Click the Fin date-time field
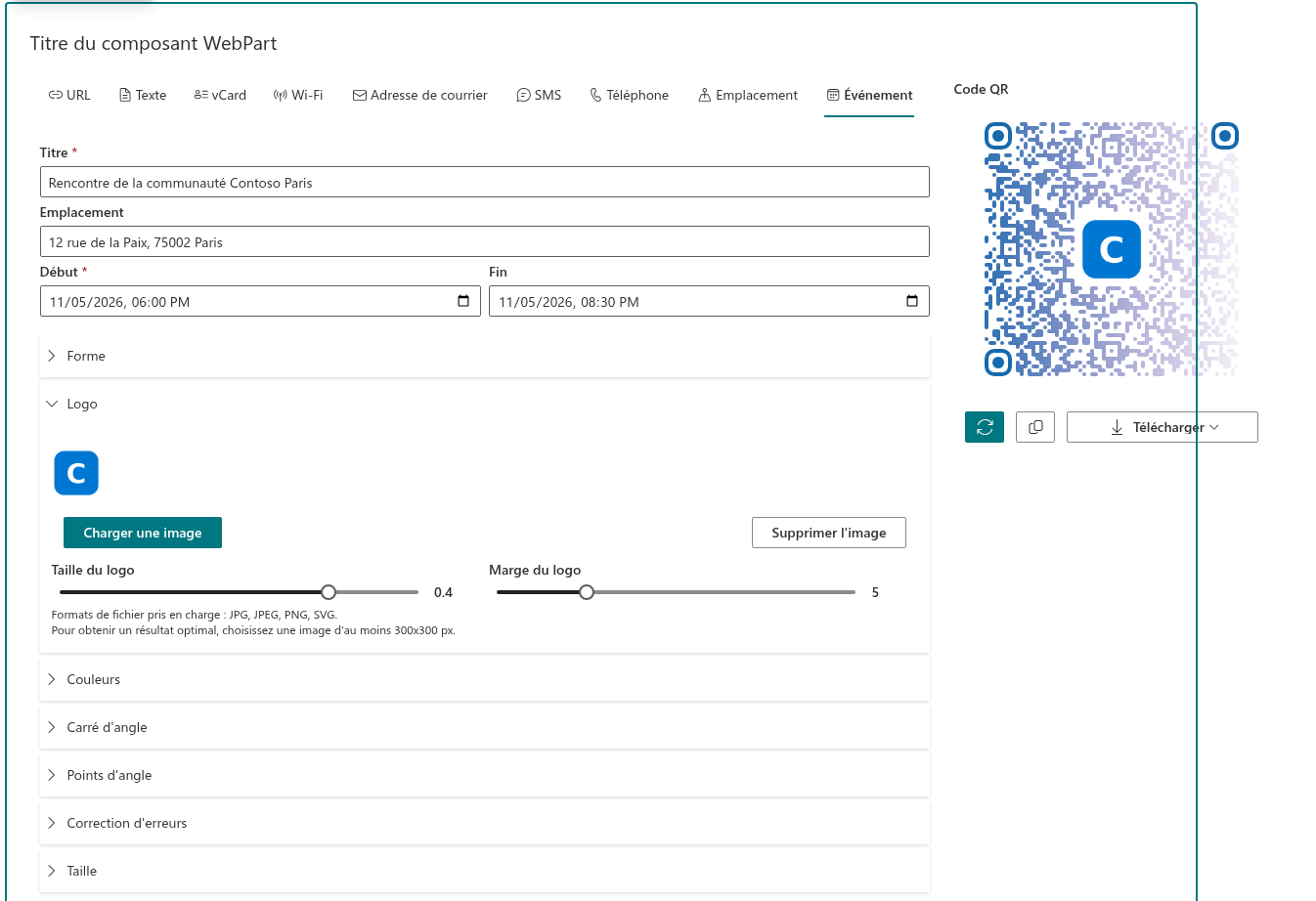The image size is (1316, 901). tap(709, 301)
